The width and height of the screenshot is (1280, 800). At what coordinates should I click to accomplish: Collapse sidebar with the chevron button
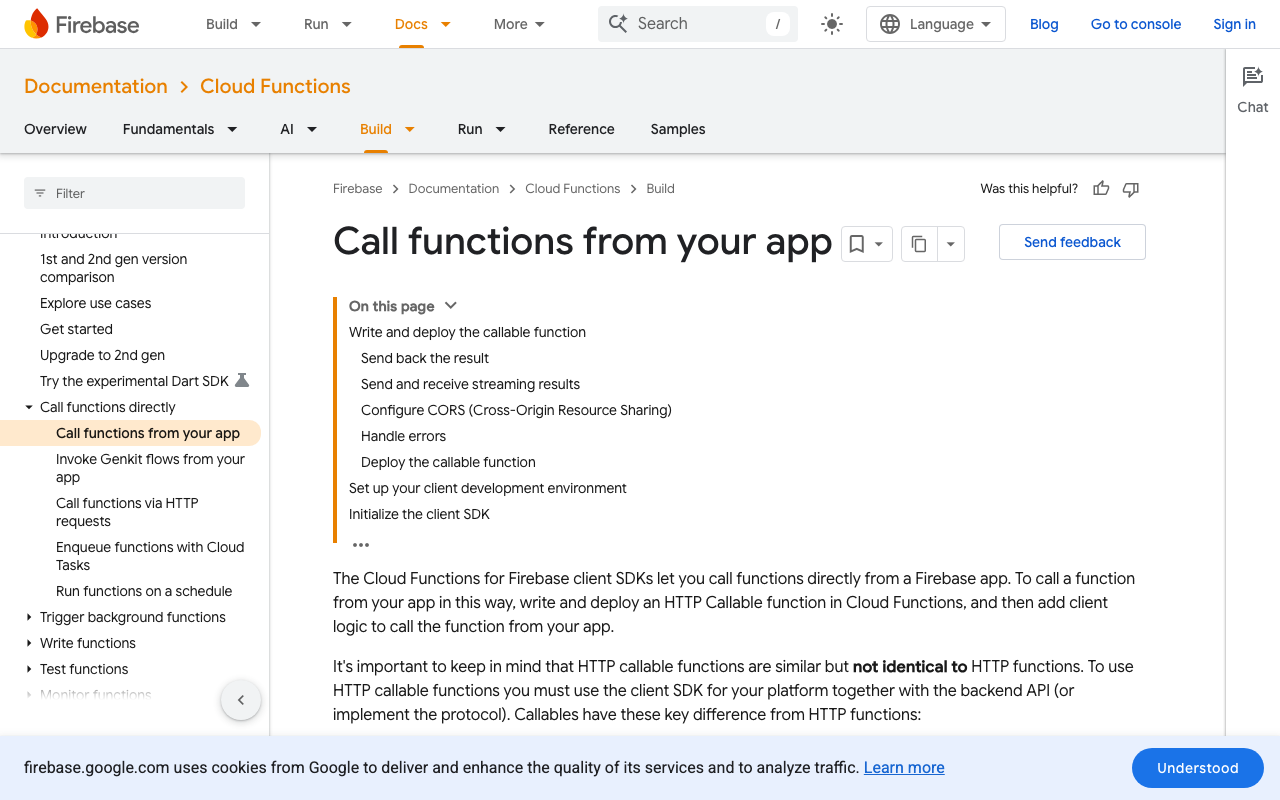[x=241, y=700]
